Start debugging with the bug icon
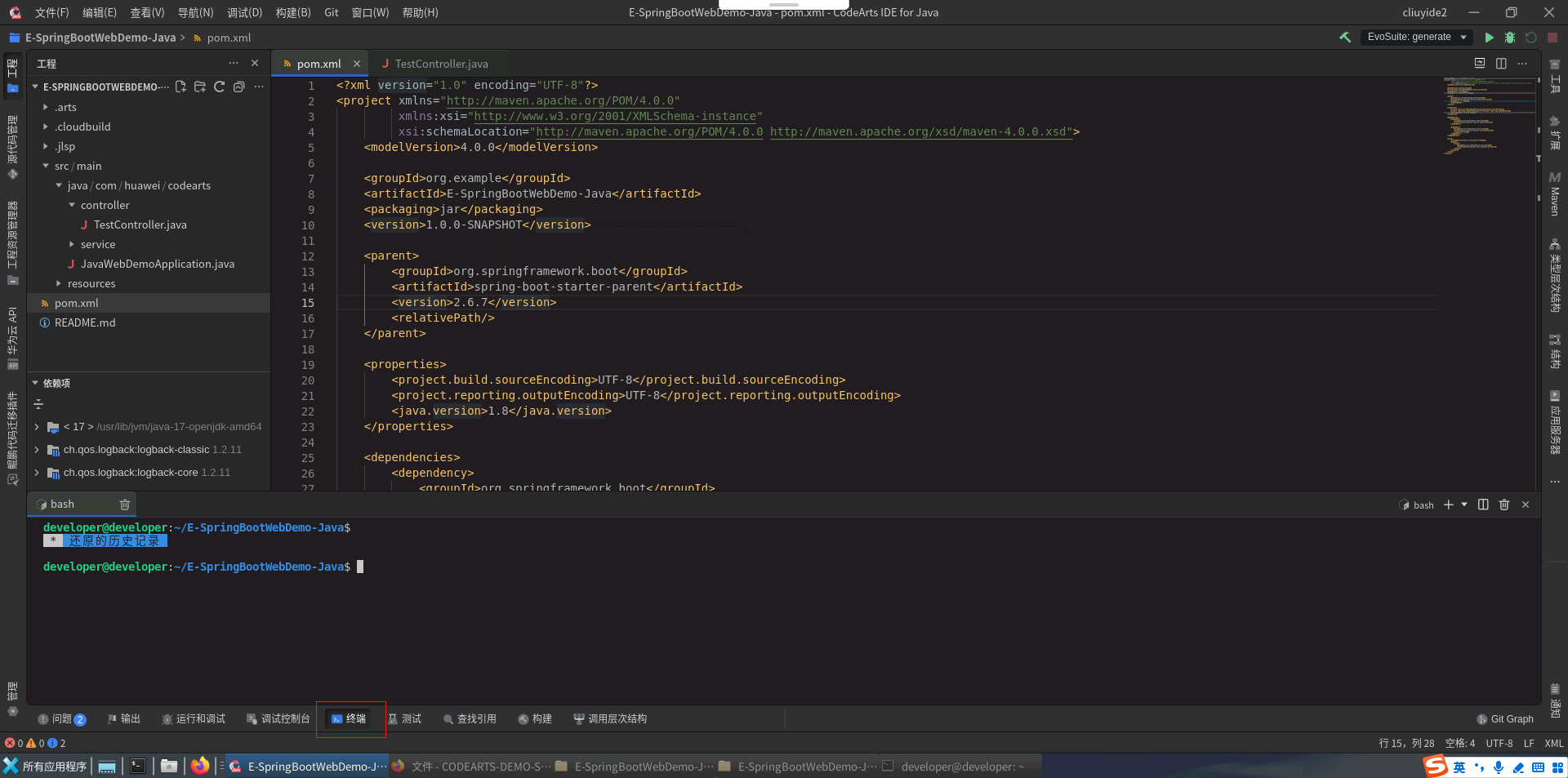Viewport: 1568px width, 778px height. pyautogui.click(x=1510, y=38)
